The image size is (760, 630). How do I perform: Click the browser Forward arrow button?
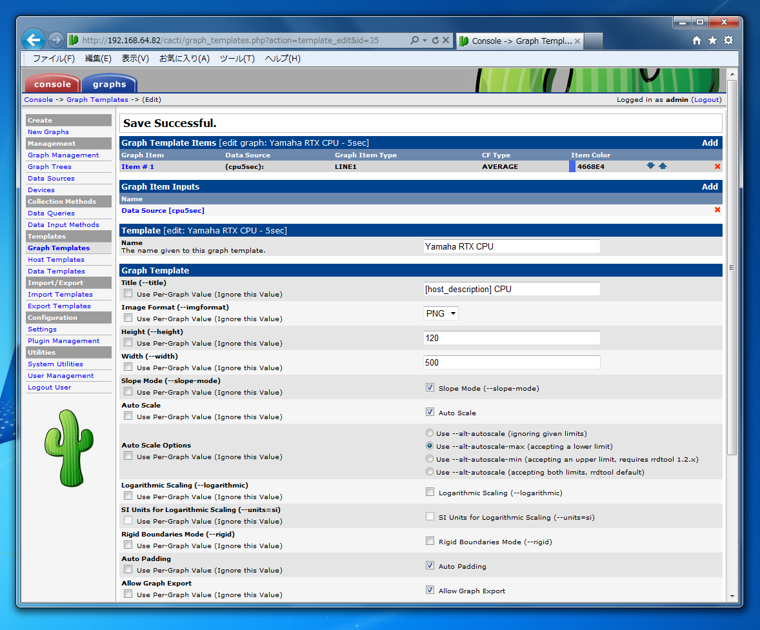[56, 40]
